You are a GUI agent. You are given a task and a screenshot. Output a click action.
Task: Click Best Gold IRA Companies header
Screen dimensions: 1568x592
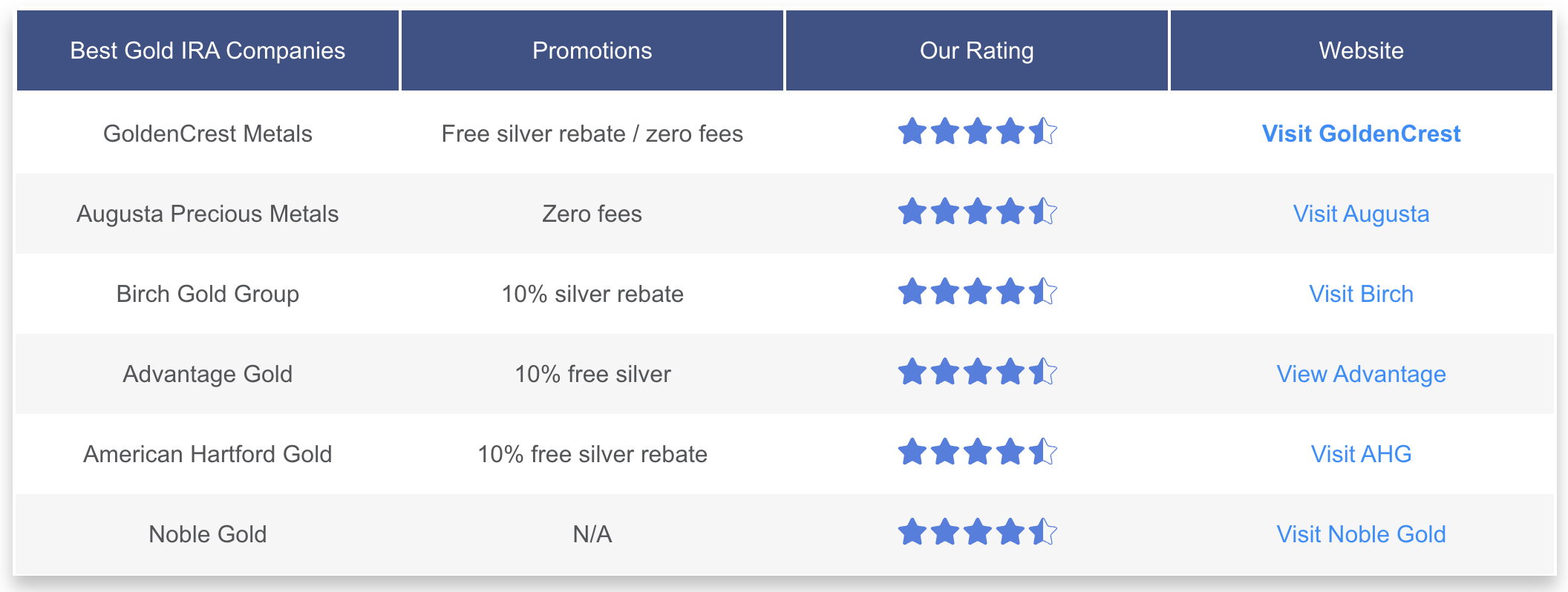208,50
